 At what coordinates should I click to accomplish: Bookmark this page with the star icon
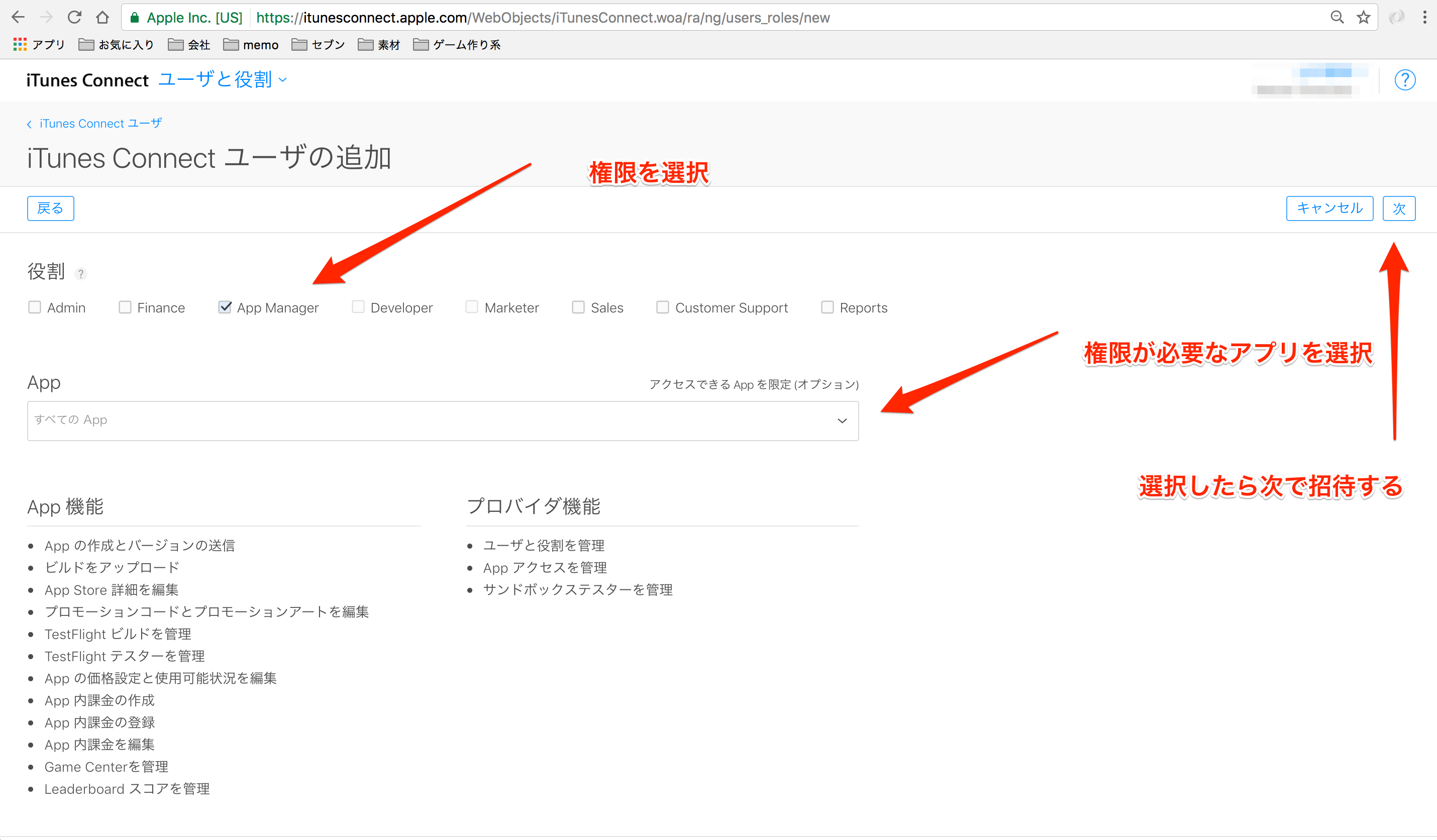point(1364,17)
